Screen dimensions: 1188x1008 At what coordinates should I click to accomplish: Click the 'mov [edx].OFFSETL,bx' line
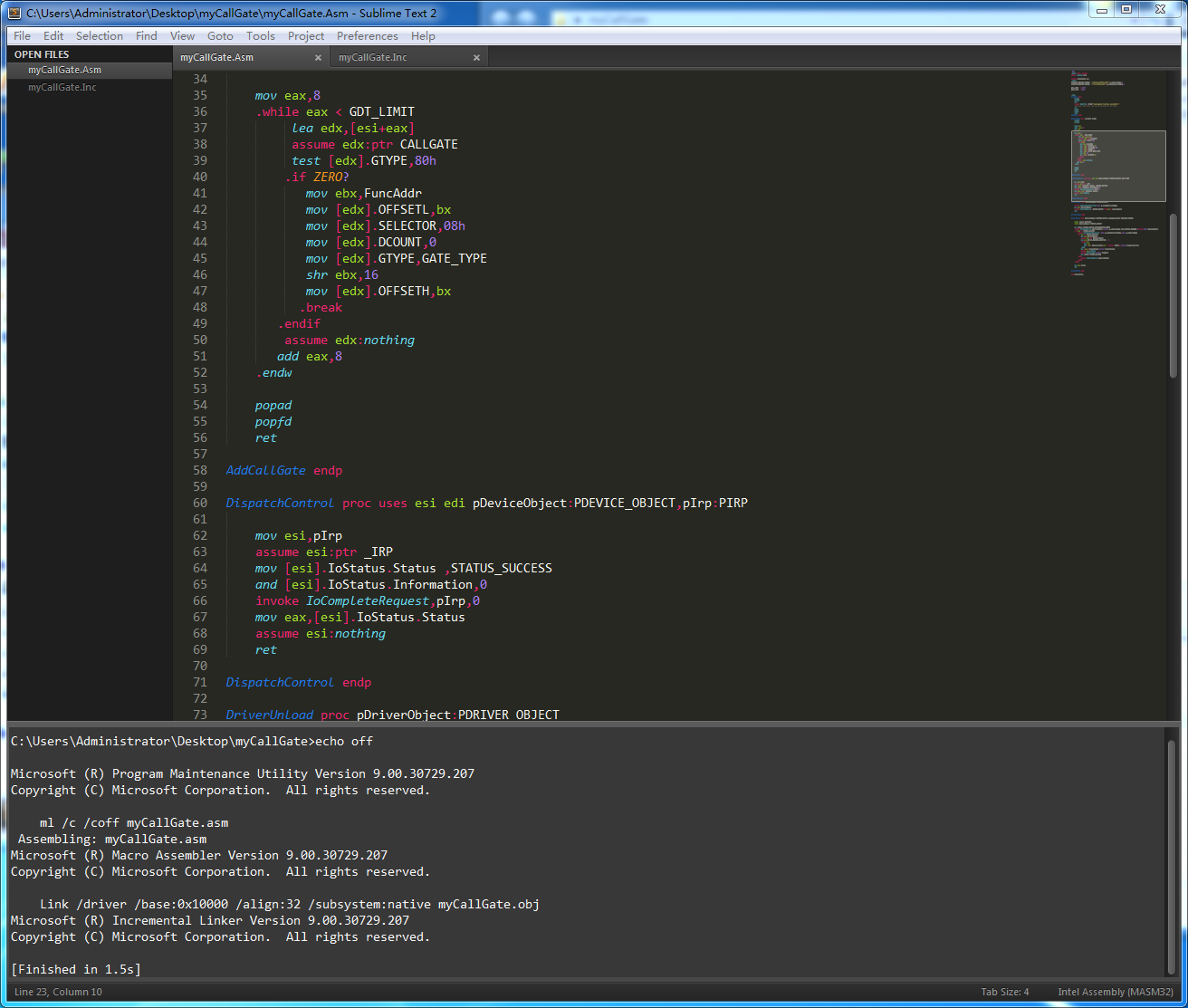click(x=378, y=210)
